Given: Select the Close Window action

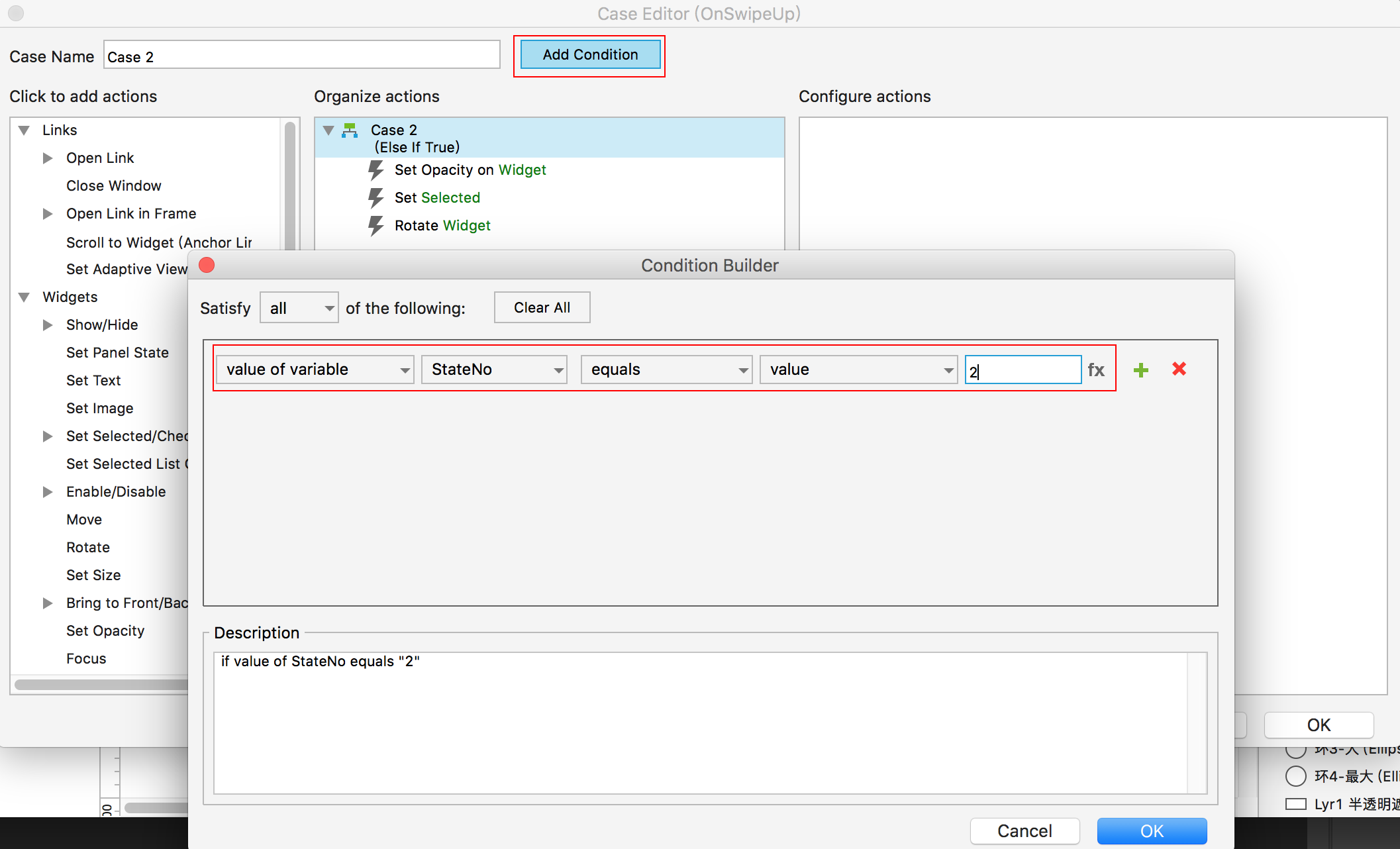Looking at the screenshot, I should point(114,186).
